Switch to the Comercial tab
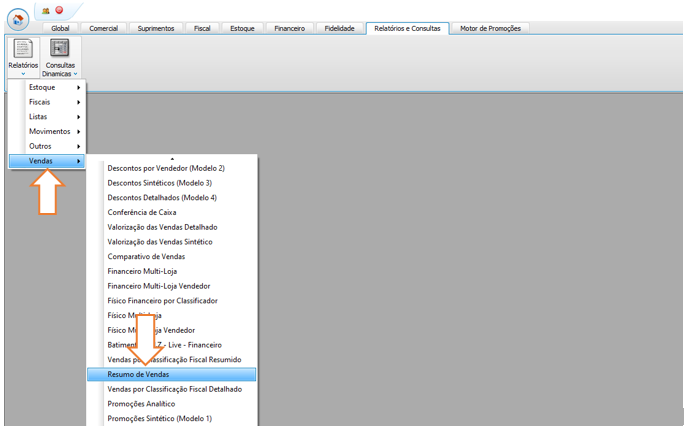The width and height of the screenshot is (685, 427). 104,28
